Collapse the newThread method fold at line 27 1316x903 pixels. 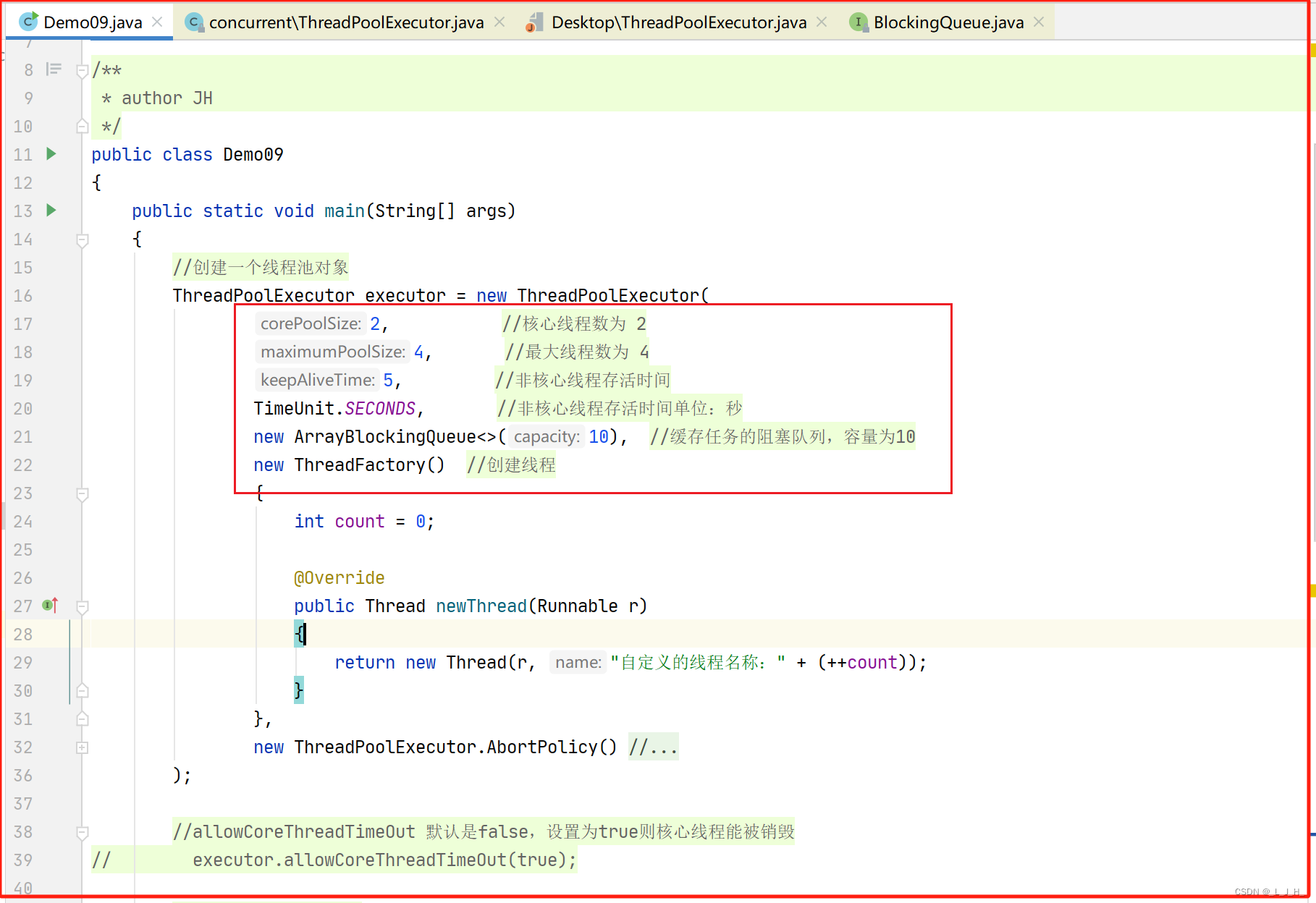coord(83,606)
